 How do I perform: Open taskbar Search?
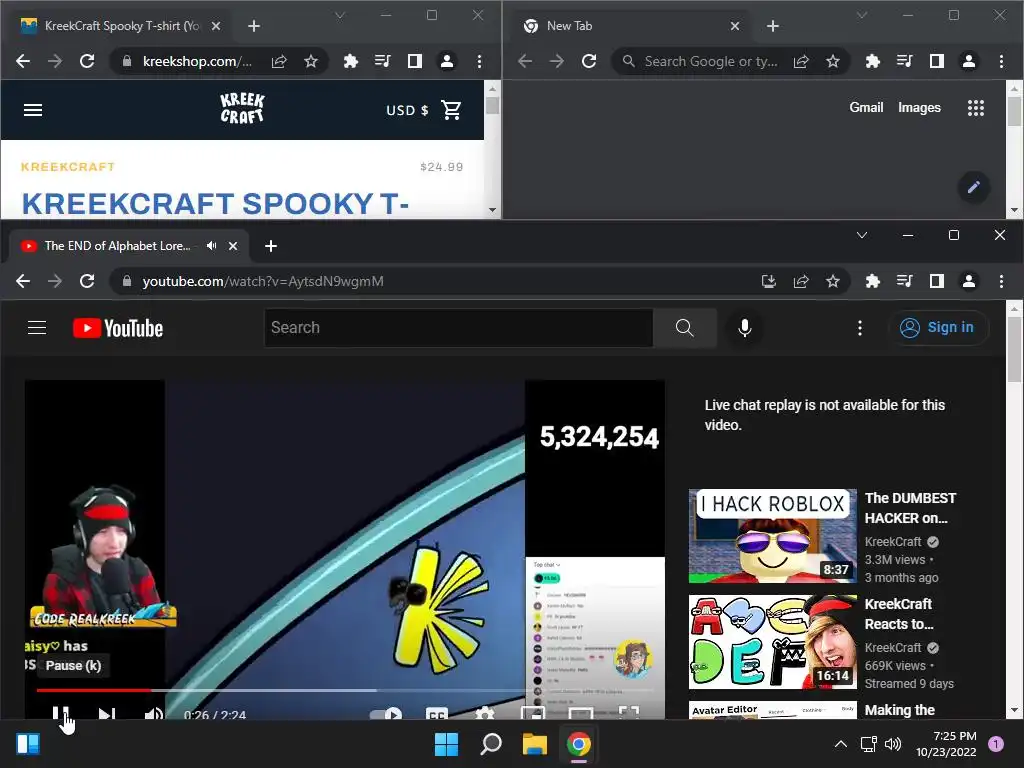coord(490,744)
